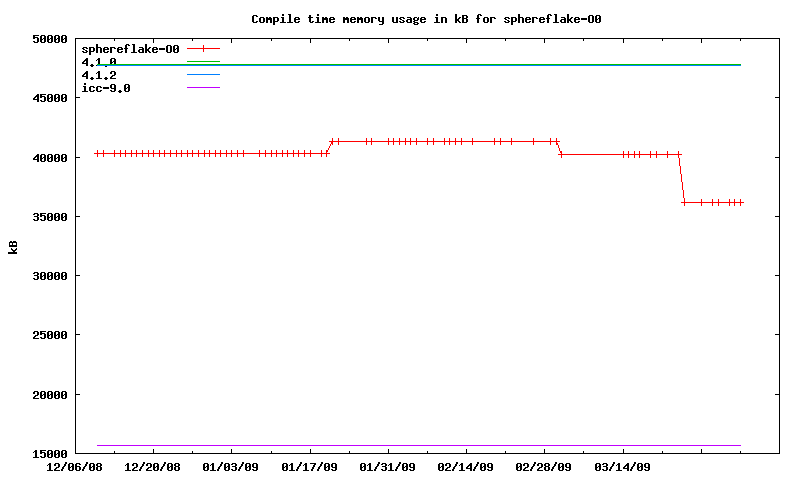The width and height of the screenshot is (800, 480).
Task: Click the 15000 y-axis tick label
Action: click(49, 454)
